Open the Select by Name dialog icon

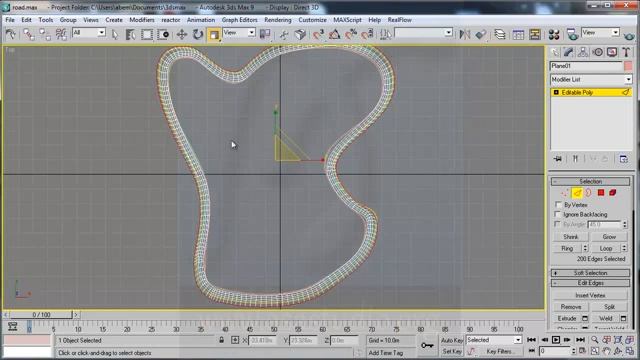pyautogui.click(x=131, y=34)
